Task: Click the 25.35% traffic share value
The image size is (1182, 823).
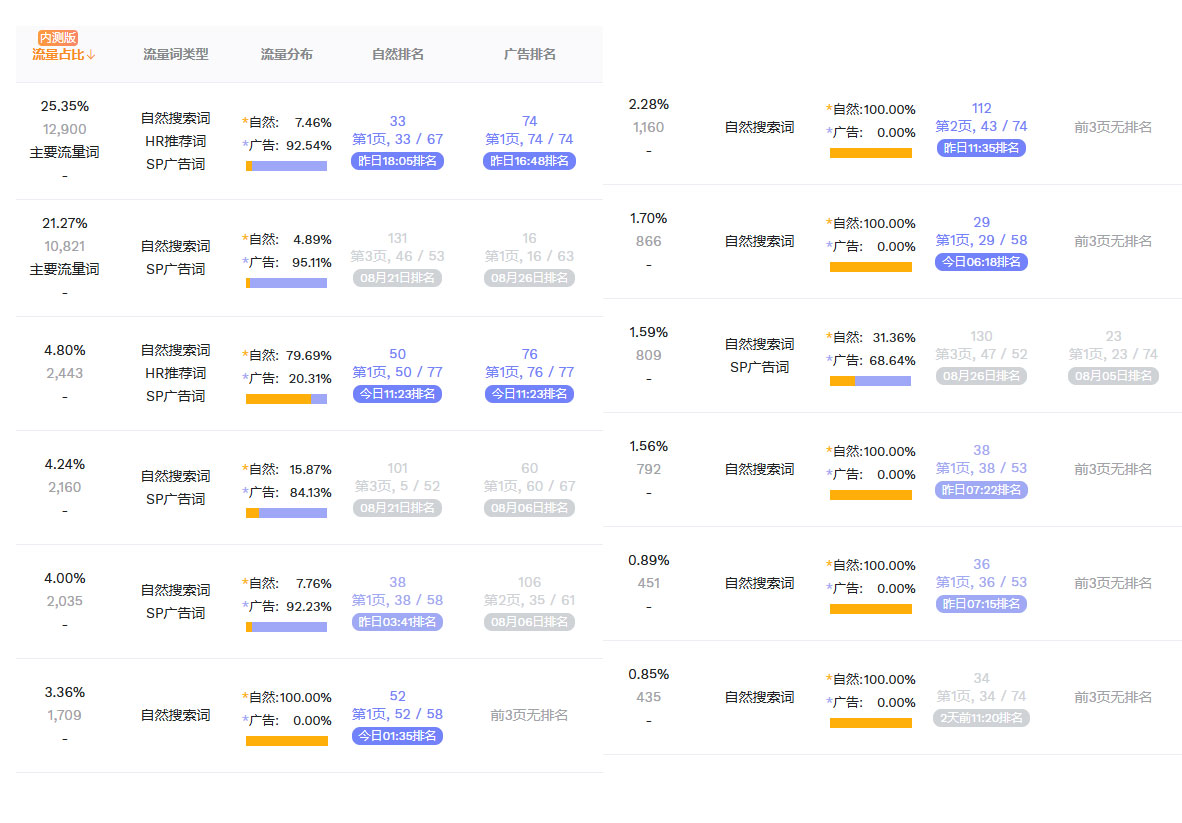Action: coord(65,106)
